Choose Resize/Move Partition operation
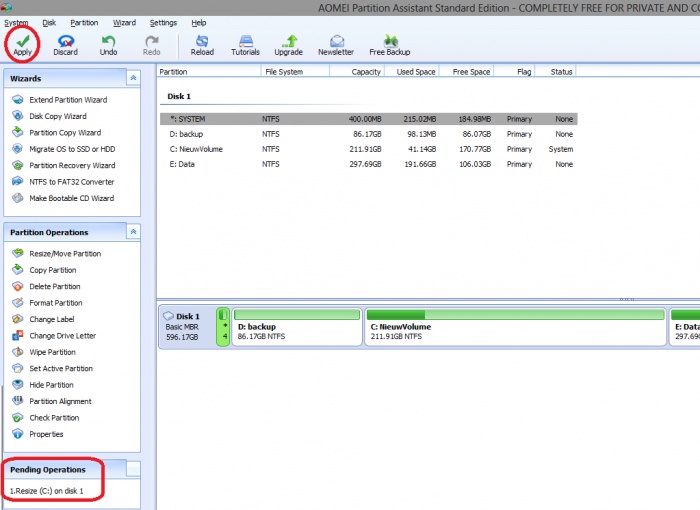 coord(65,254)
